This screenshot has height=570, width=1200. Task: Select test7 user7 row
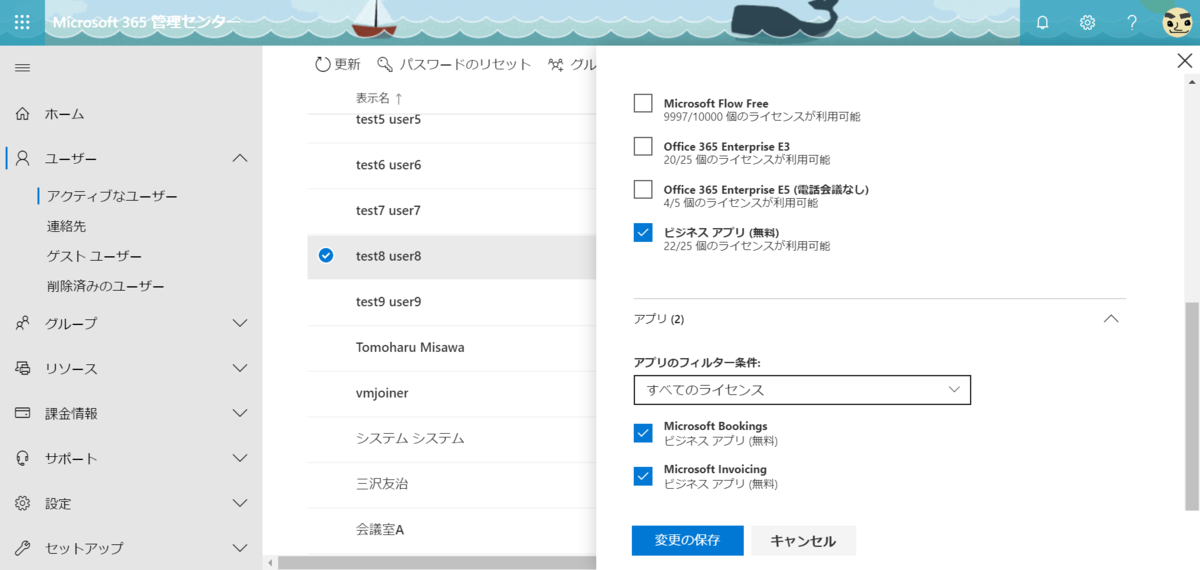click(451, 210)
